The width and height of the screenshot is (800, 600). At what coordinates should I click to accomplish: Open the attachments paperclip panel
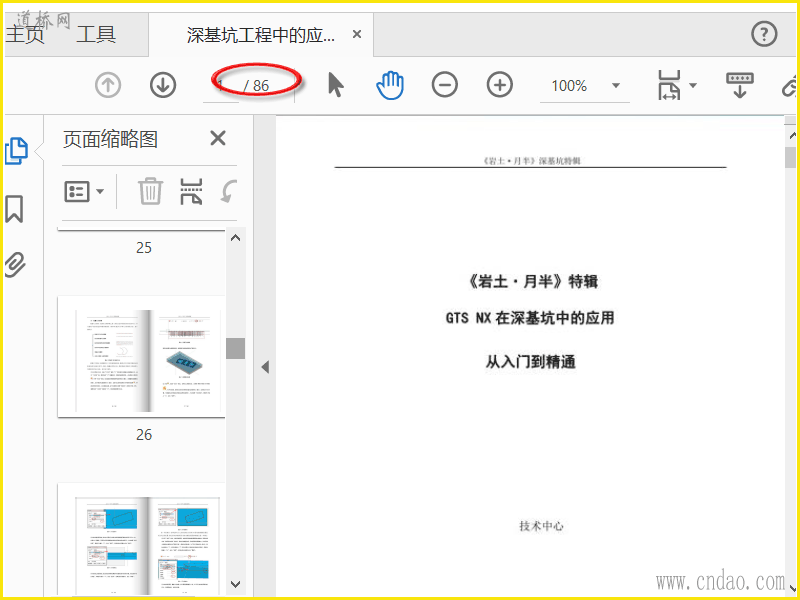click(x=15, y=264)
